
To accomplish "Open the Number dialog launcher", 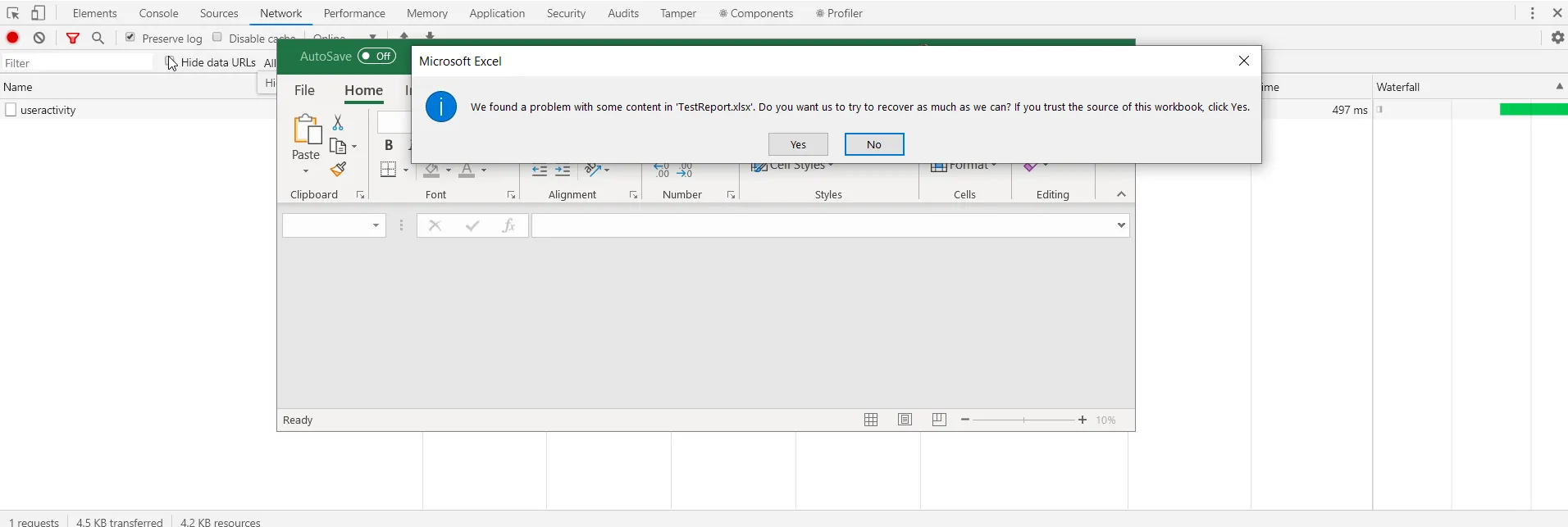I will click(x=731, y=195).
